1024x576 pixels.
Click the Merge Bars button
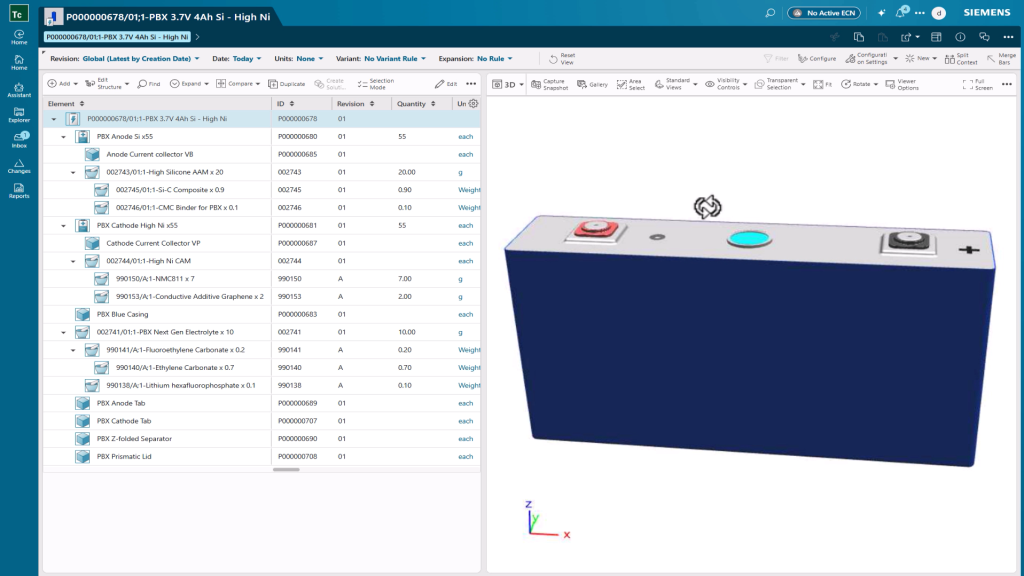[1002, 57]
